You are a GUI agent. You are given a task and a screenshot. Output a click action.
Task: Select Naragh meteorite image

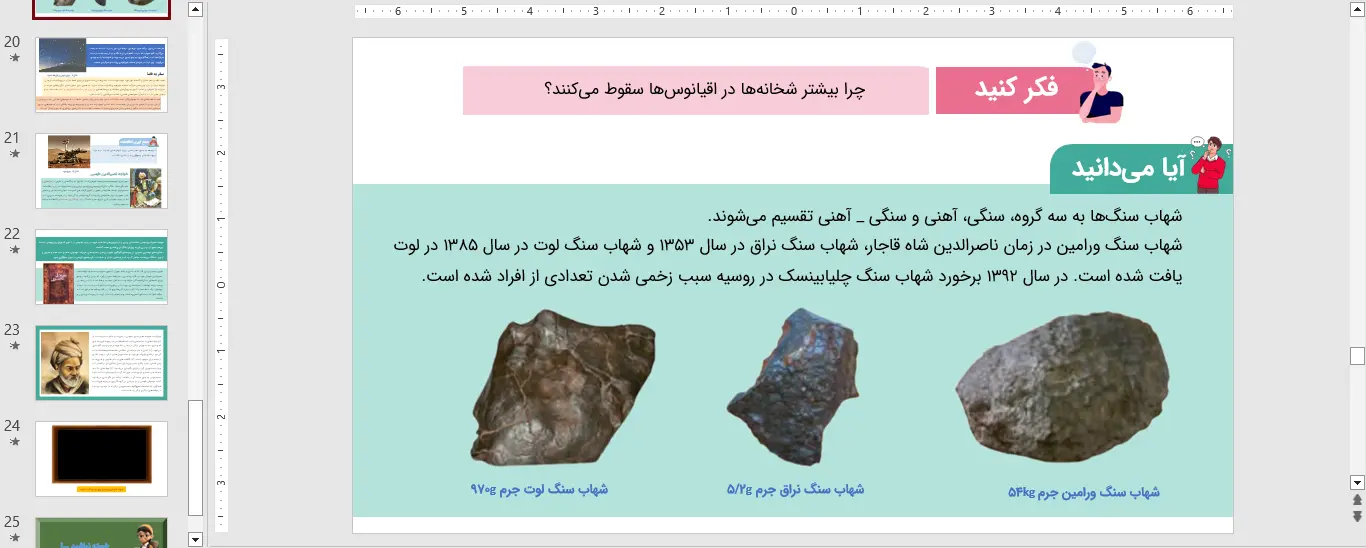click(793, 386)
